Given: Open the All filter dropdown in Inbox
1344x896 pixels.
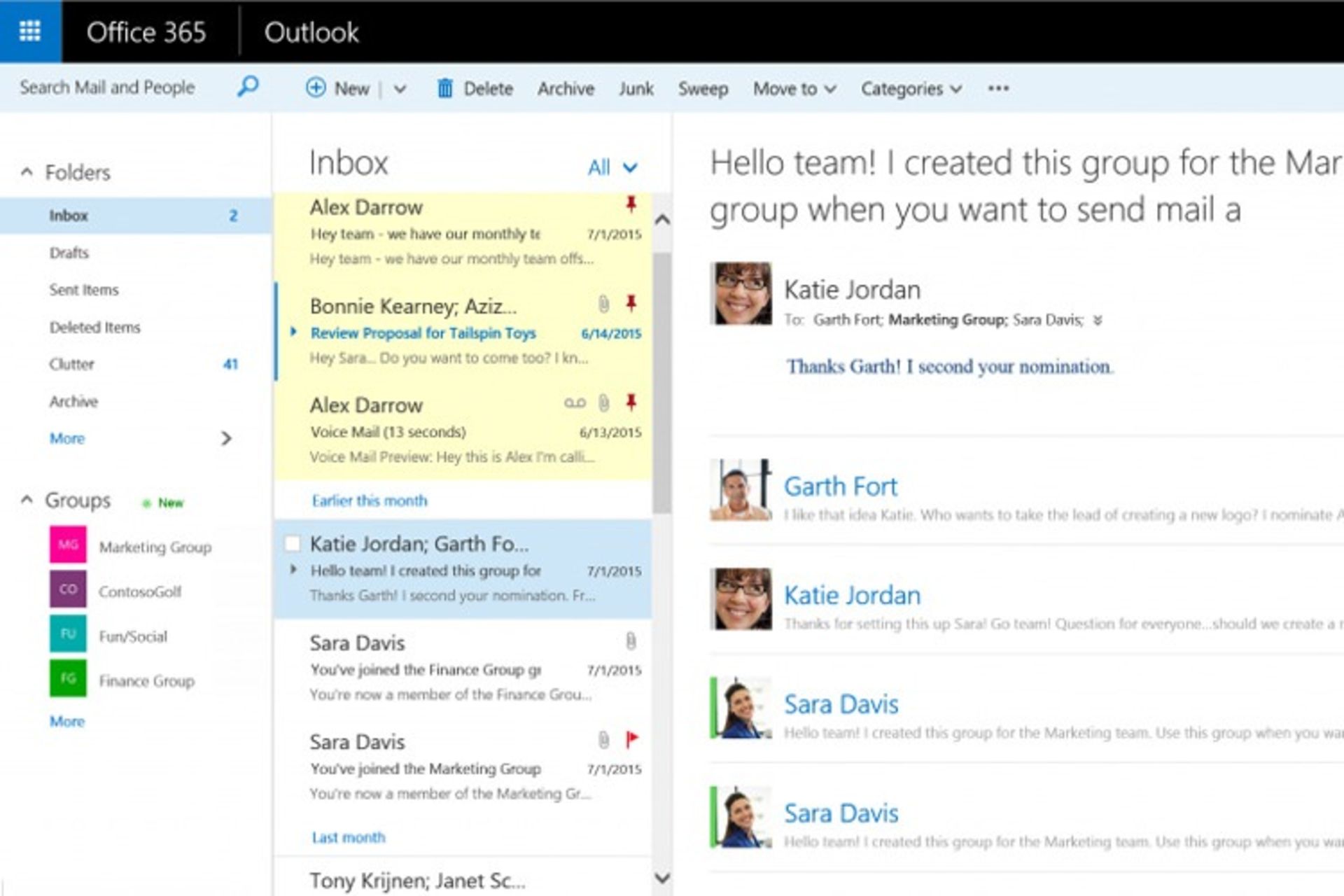Looking at the screenshot, I should tap(612, 167).
